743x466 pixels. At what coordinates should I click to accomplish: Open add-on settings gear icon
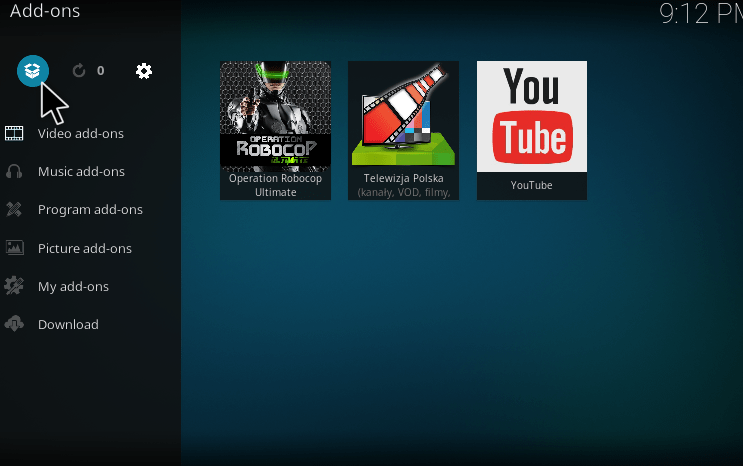coord(144,71)
